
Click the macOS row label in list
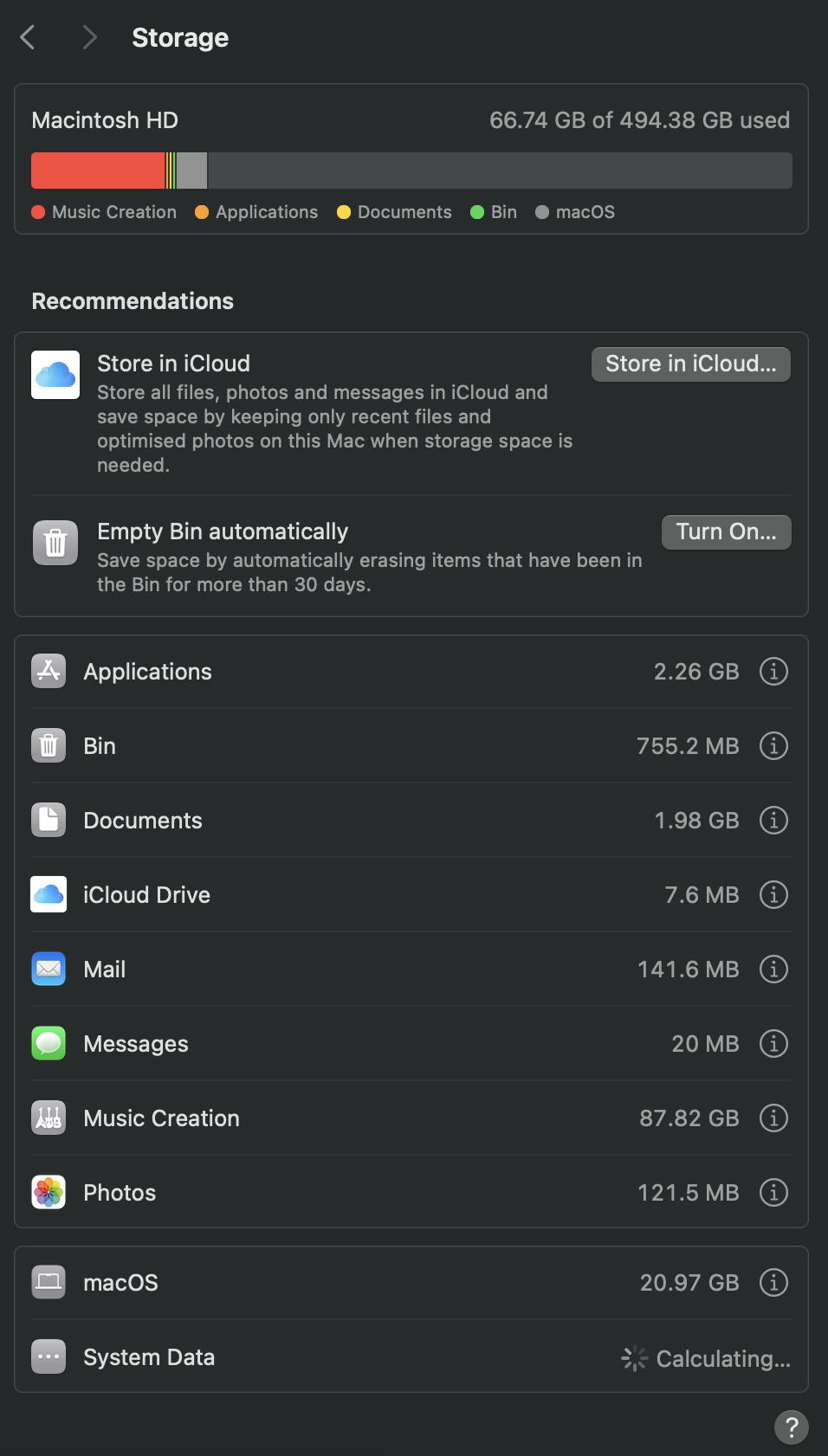coord(120,1283)
